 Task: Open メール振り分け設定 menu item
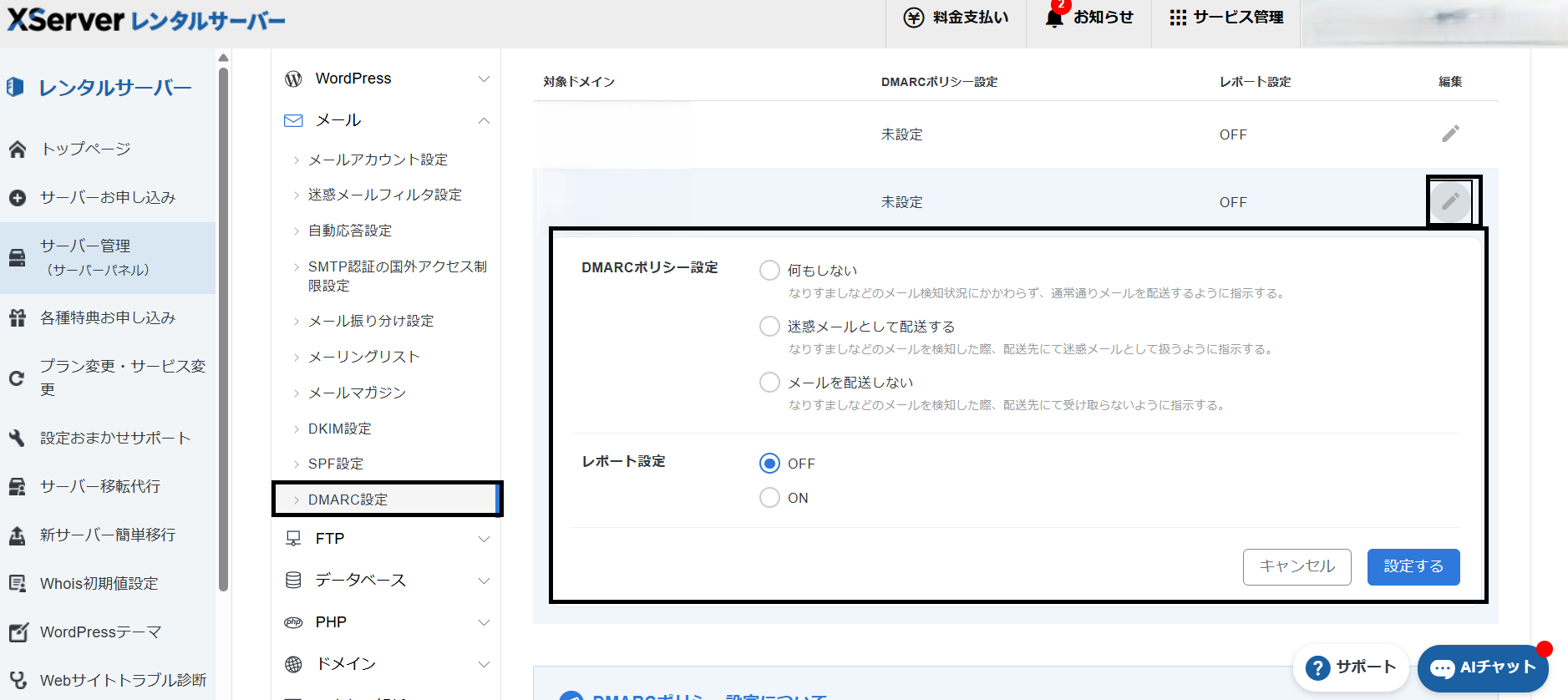[x=371, y=321]
